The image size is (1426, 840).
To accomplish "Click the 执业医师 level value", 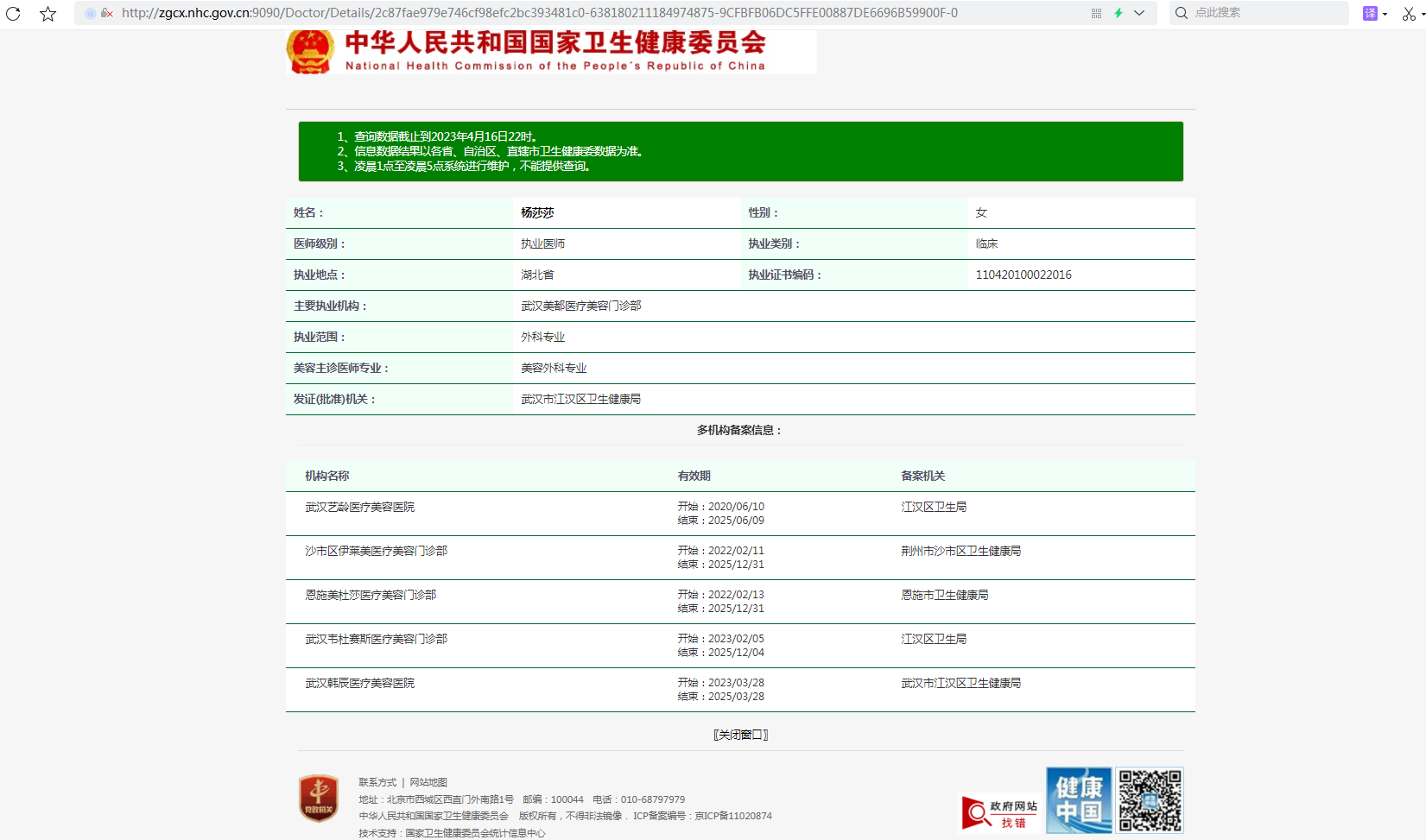I will (x=542, y=243).
